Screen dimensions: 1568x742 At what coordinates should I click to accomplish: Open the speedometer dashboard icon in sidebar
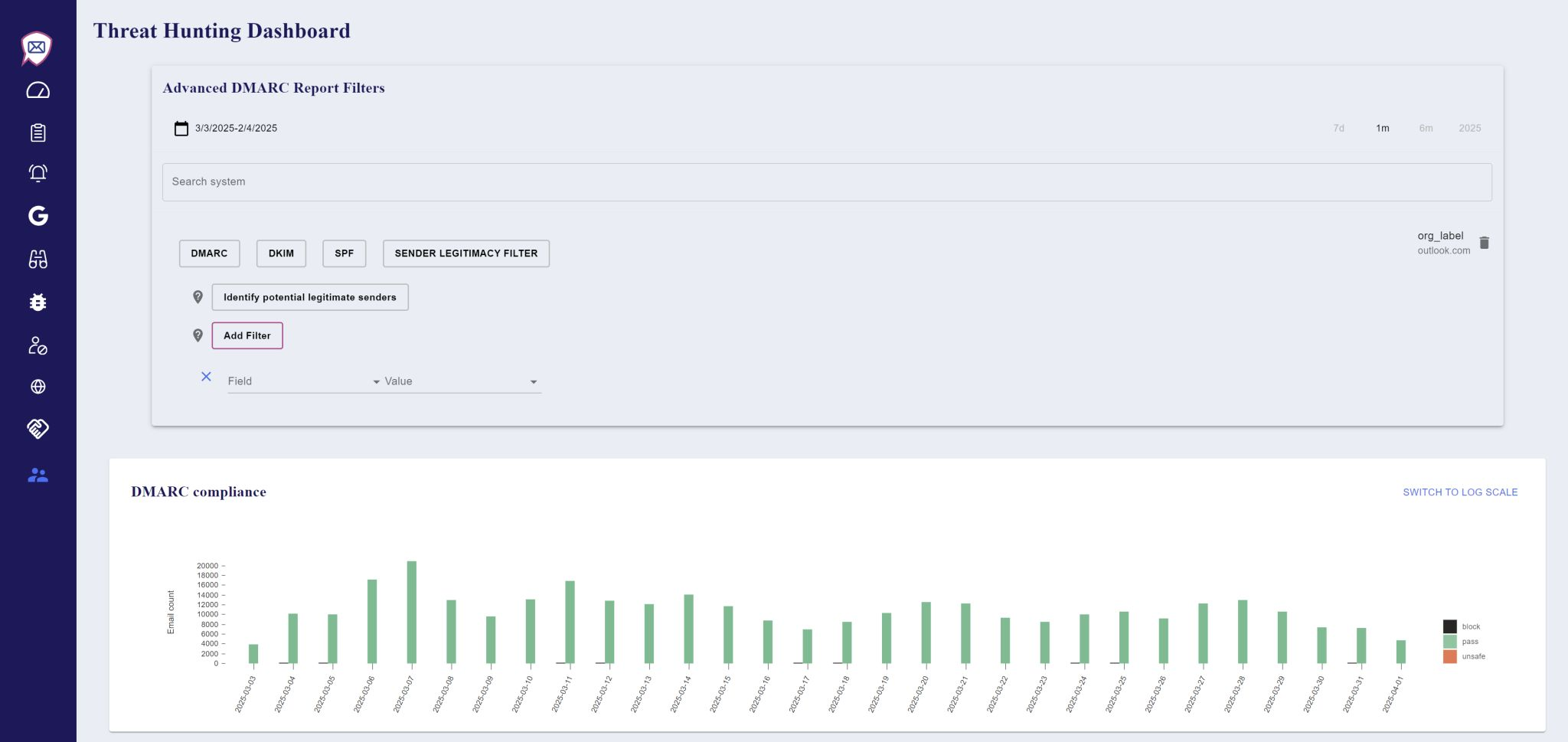coord(38,91)
